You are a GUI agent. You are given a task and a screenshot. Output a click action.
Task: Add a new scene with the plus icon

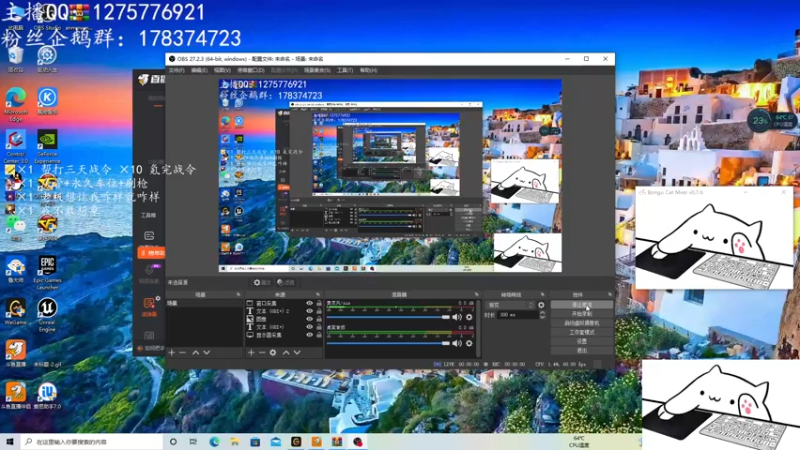[172, 353]
